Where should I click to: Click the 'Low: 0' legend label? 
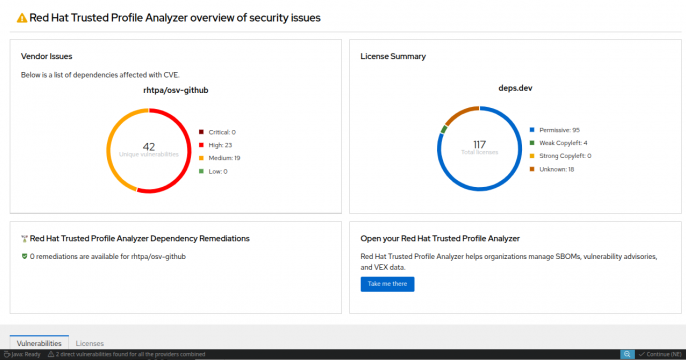pos(218,171)
